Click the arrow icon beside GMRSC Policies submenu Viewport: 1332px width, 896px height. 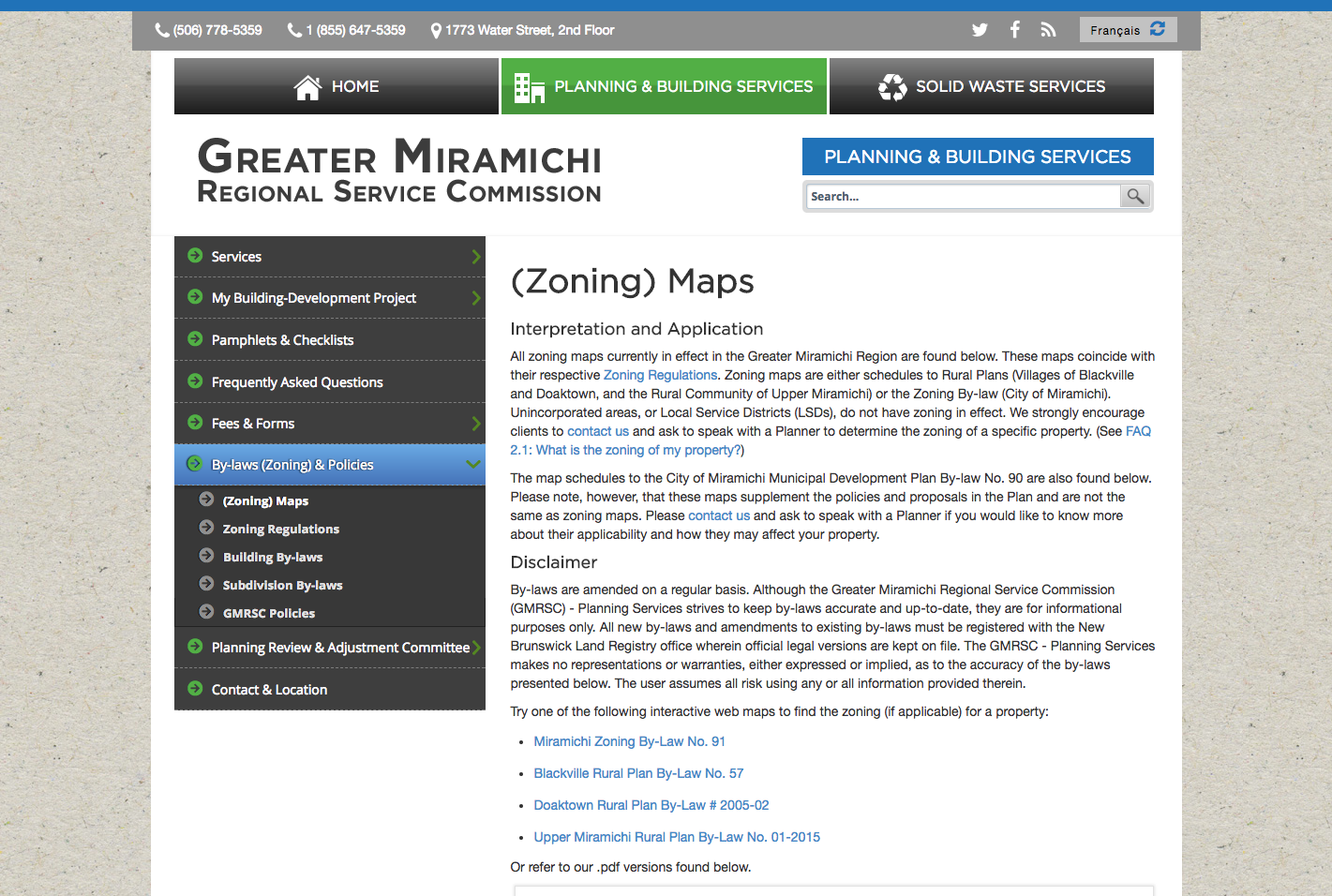(206, 611)
